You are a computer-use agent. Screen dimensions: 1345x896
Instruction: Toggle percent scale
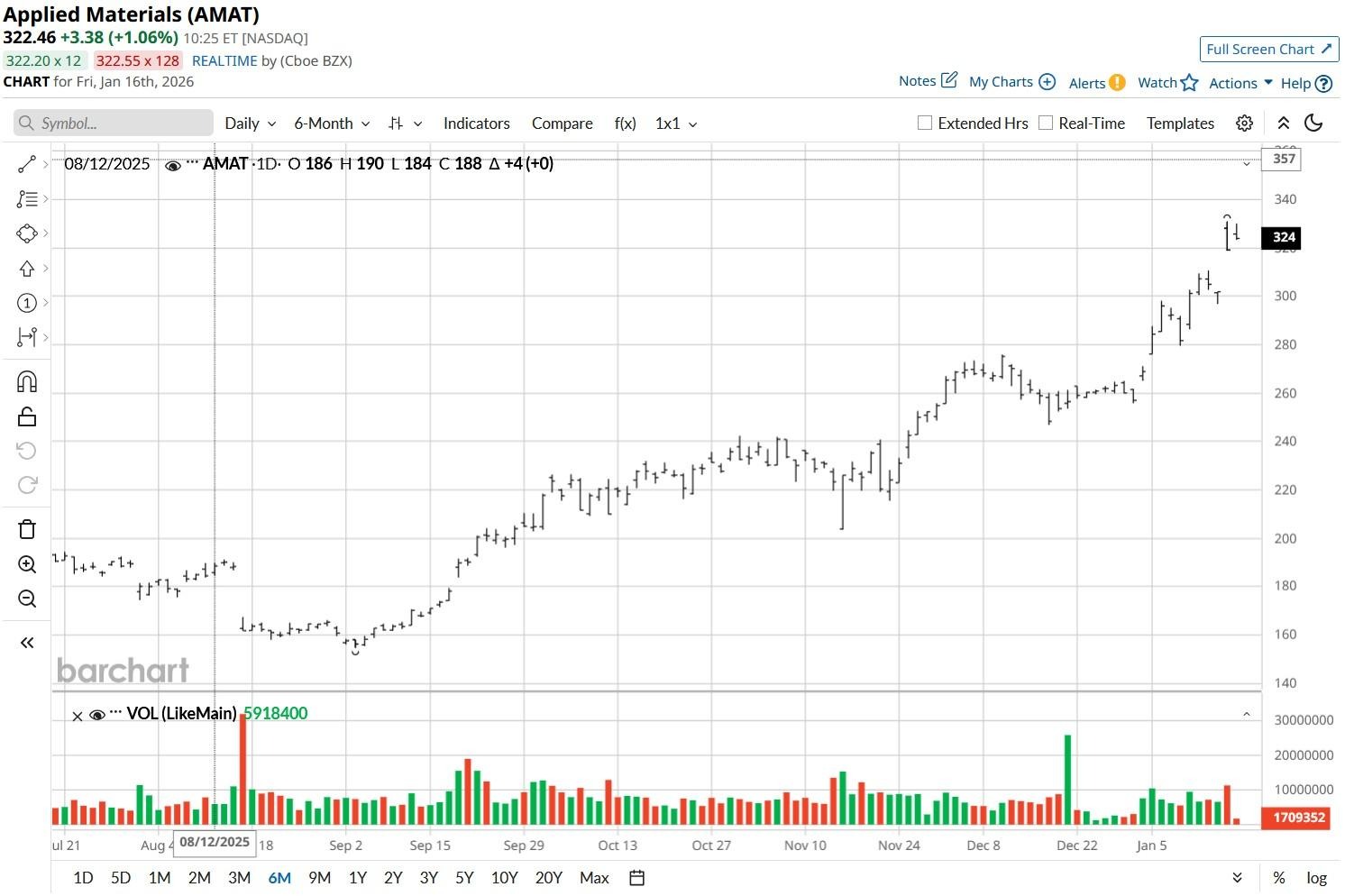[1278, 878]
